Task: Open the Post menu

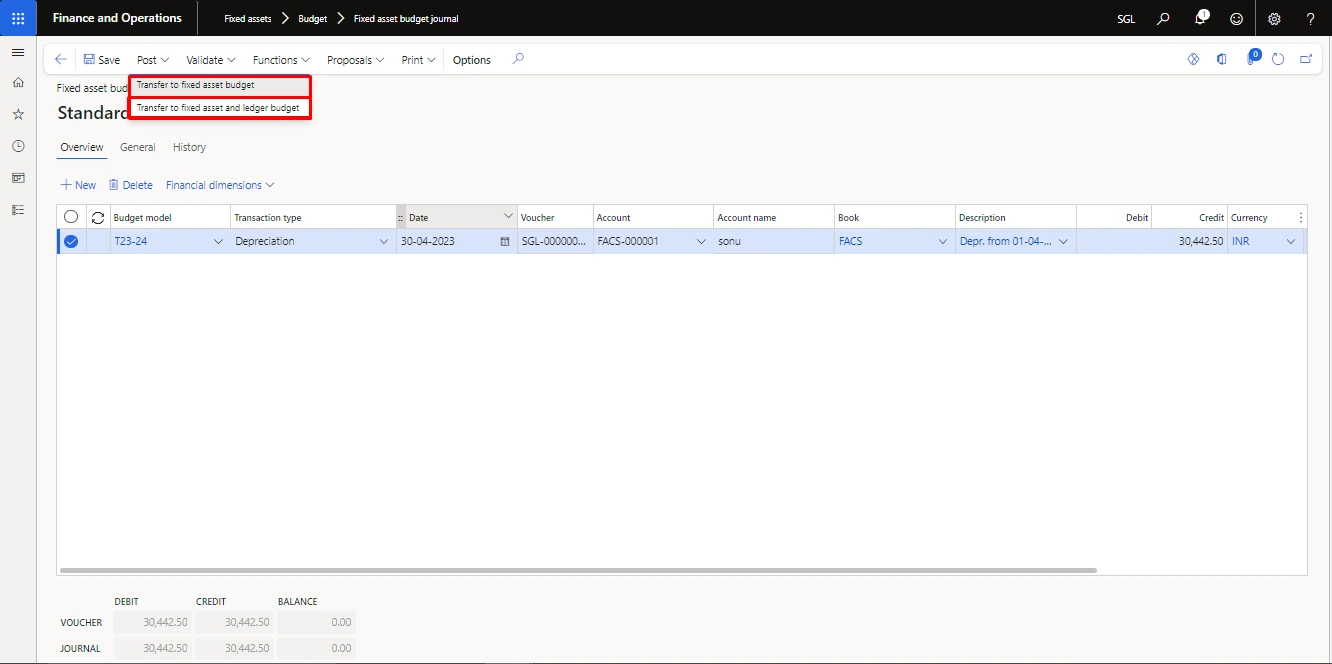Action: pyautogui.click(x=153, y=60)
